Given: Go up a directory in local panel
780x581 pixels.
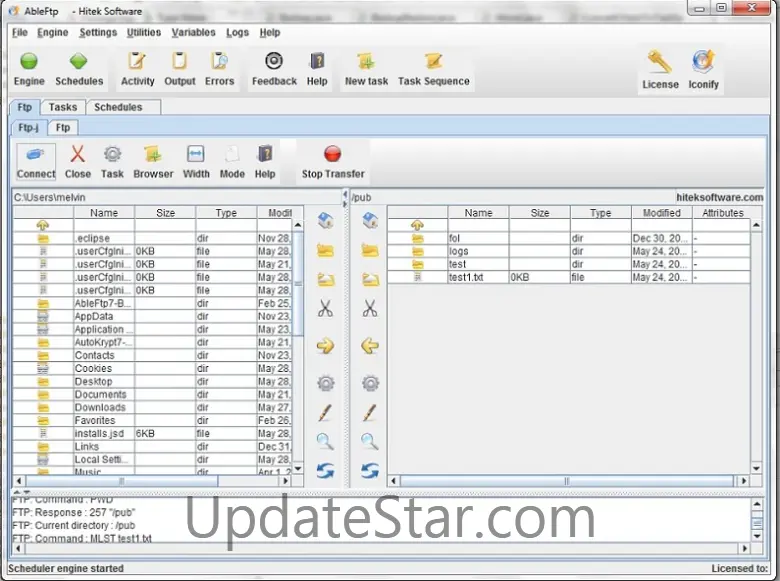Looking at the screenshot, I should (x=43, y=225).
